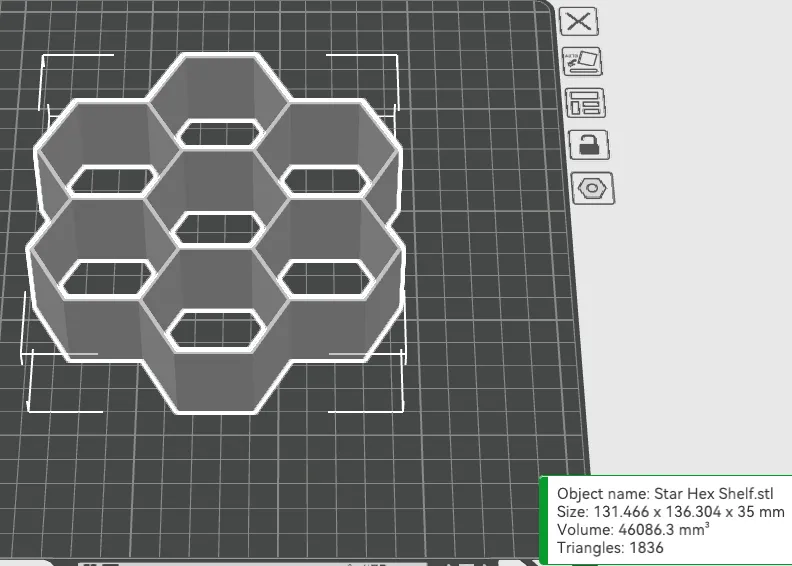
Task: Click the arrange objects layout icon
Action: 585,103
